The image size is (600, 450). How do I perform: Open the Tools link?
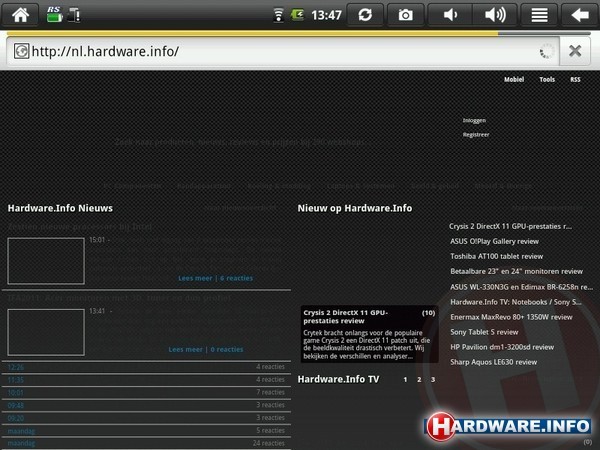click(x=547, y=80)
